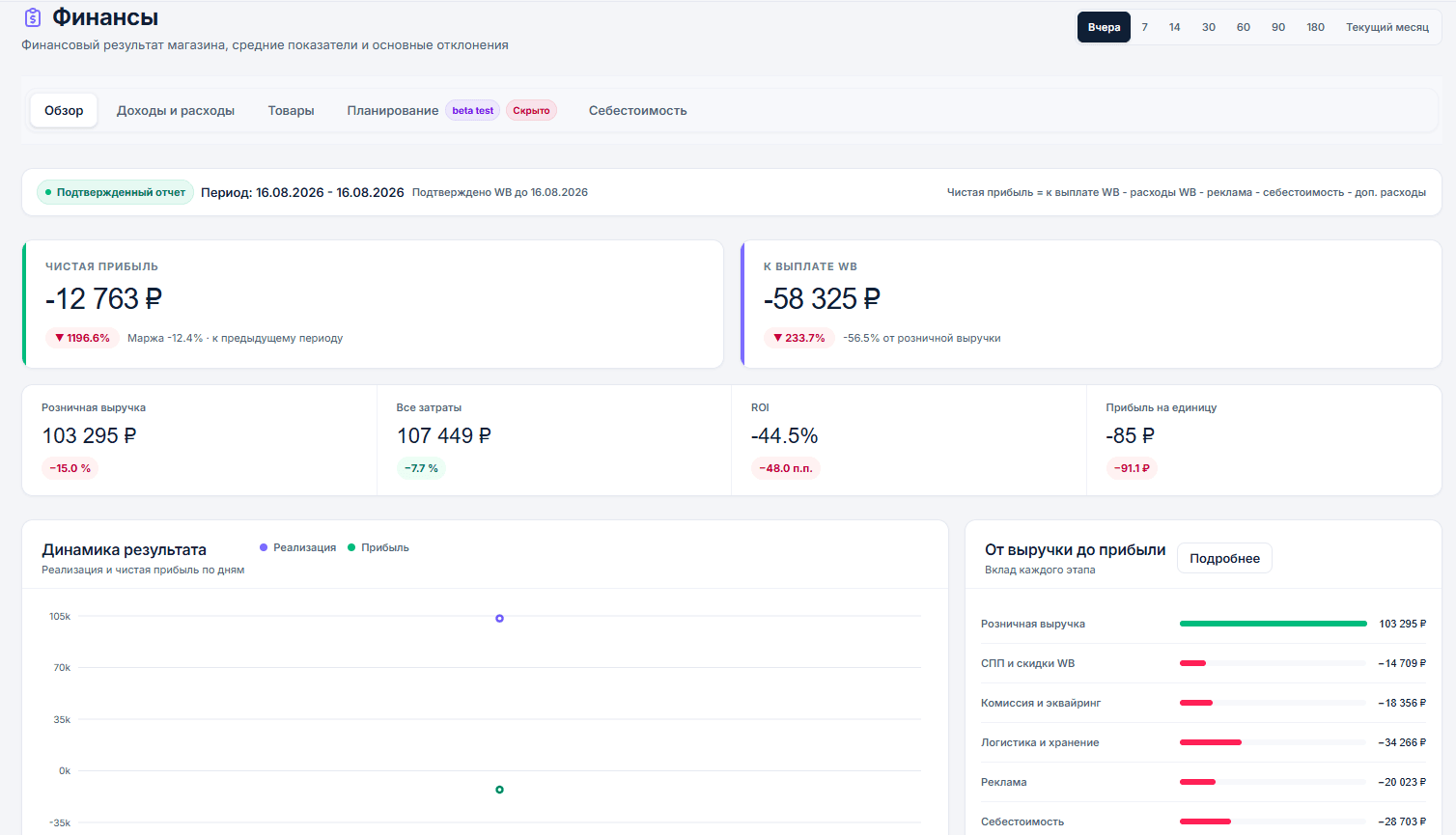Click the −15.0 % change badge
Viewport: 1456px width, 835px height.
(70, 468)
